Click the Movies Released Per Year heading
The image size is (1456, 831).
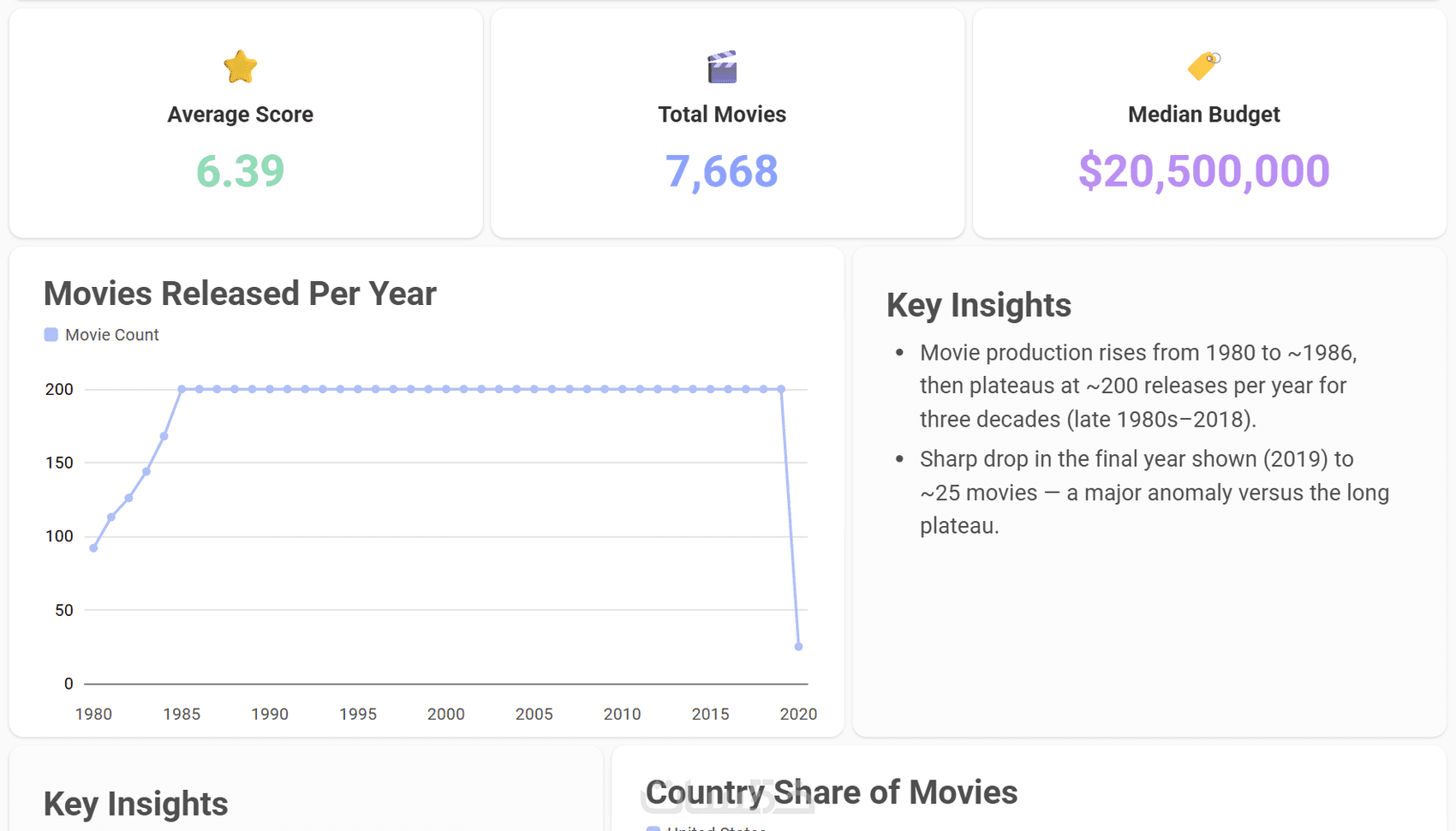[x=240, y=294]
